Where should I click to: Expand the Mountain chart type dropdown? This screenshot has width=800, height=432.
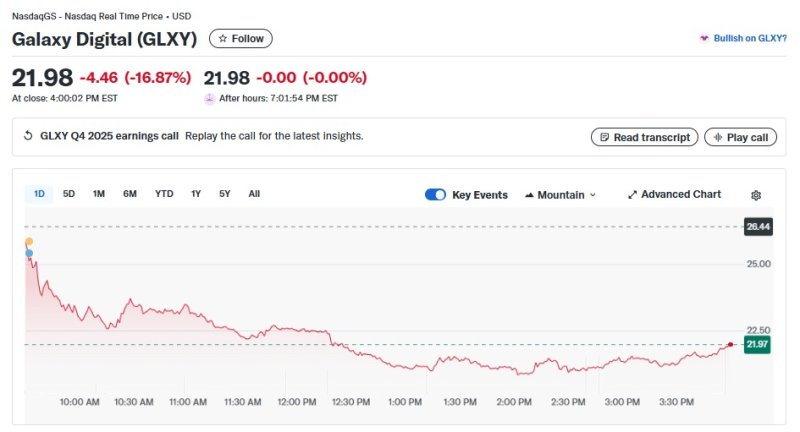560,195
